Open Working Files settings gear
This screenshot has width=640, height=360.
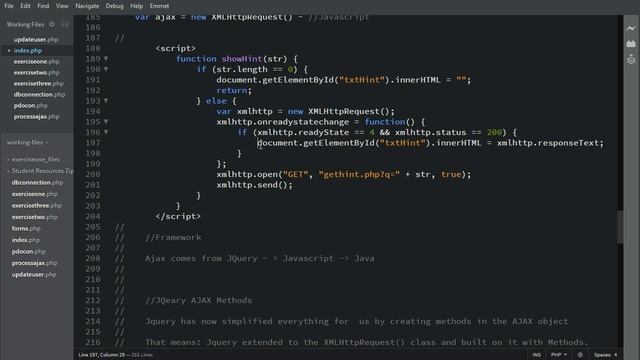52,24
